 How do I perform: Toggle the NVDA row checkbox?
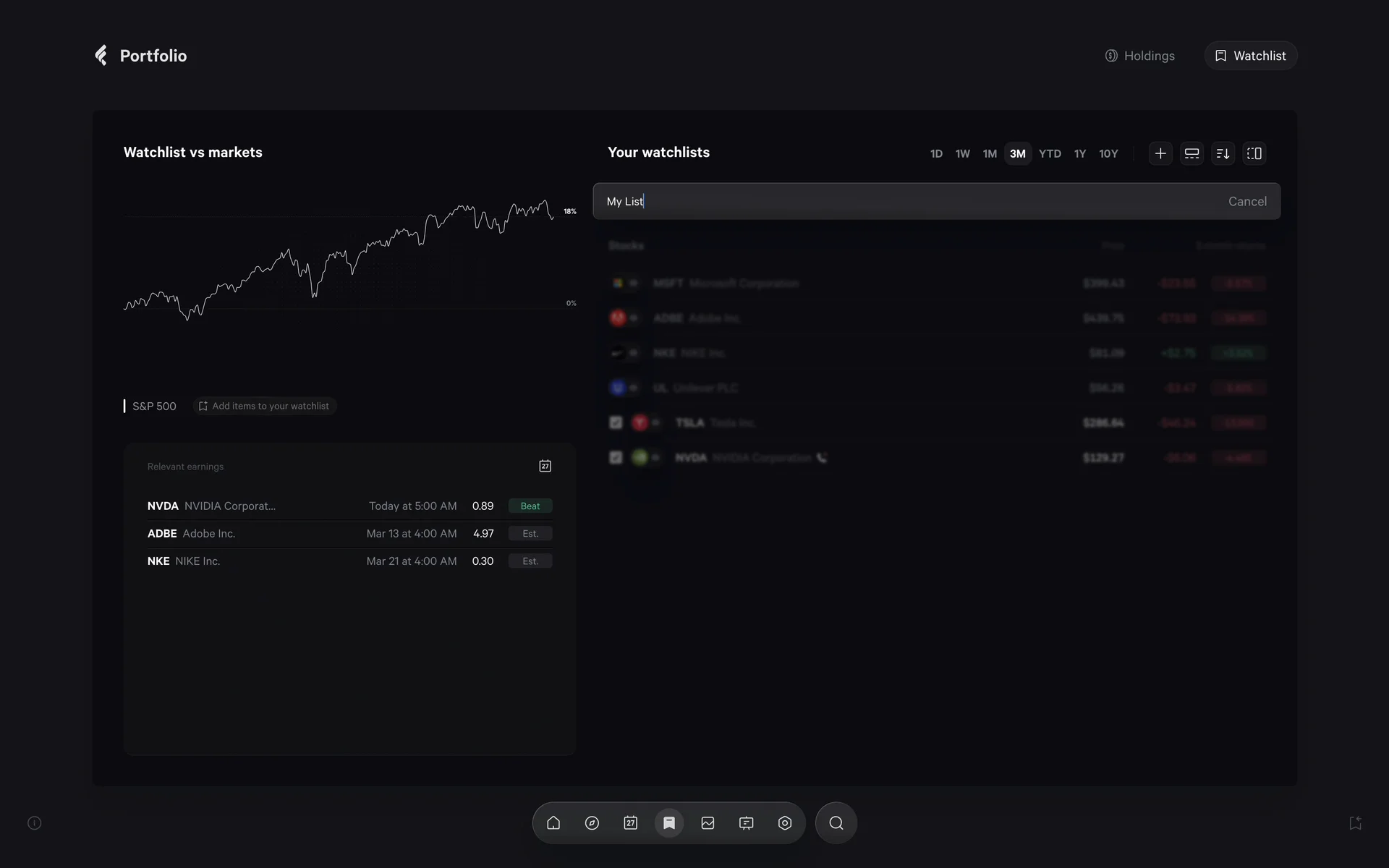click(x=616, y=457)
